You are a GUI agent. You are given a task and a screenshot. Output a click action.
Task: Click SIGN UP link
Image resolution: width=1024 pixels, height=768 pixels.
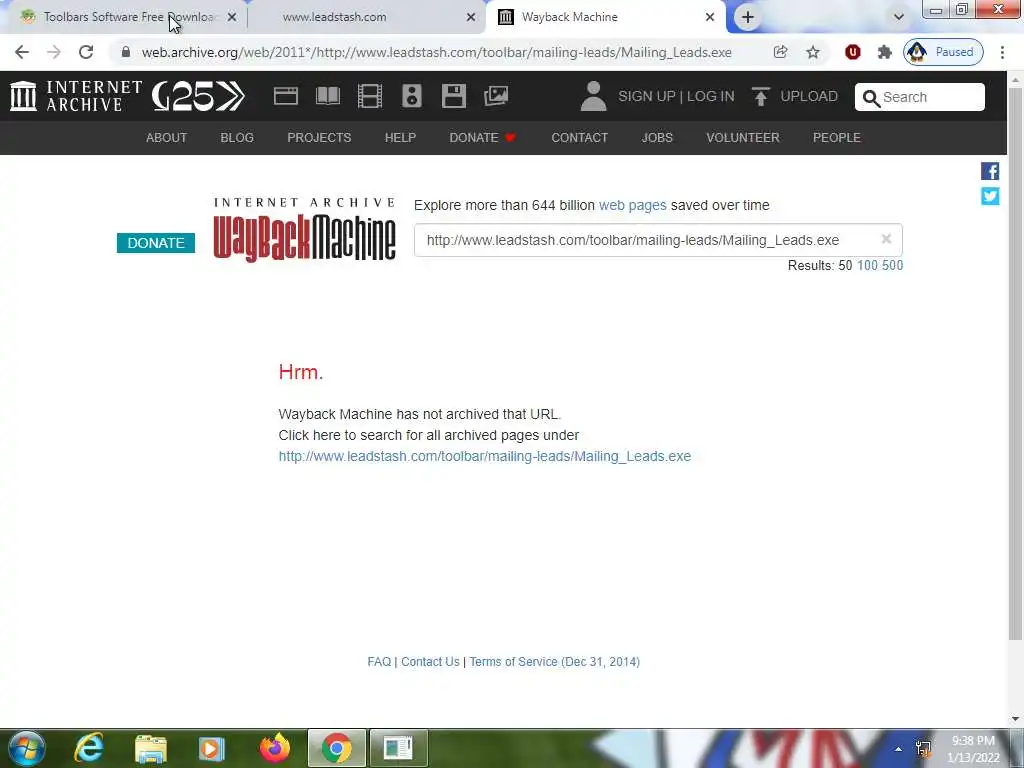pos(647,97)
